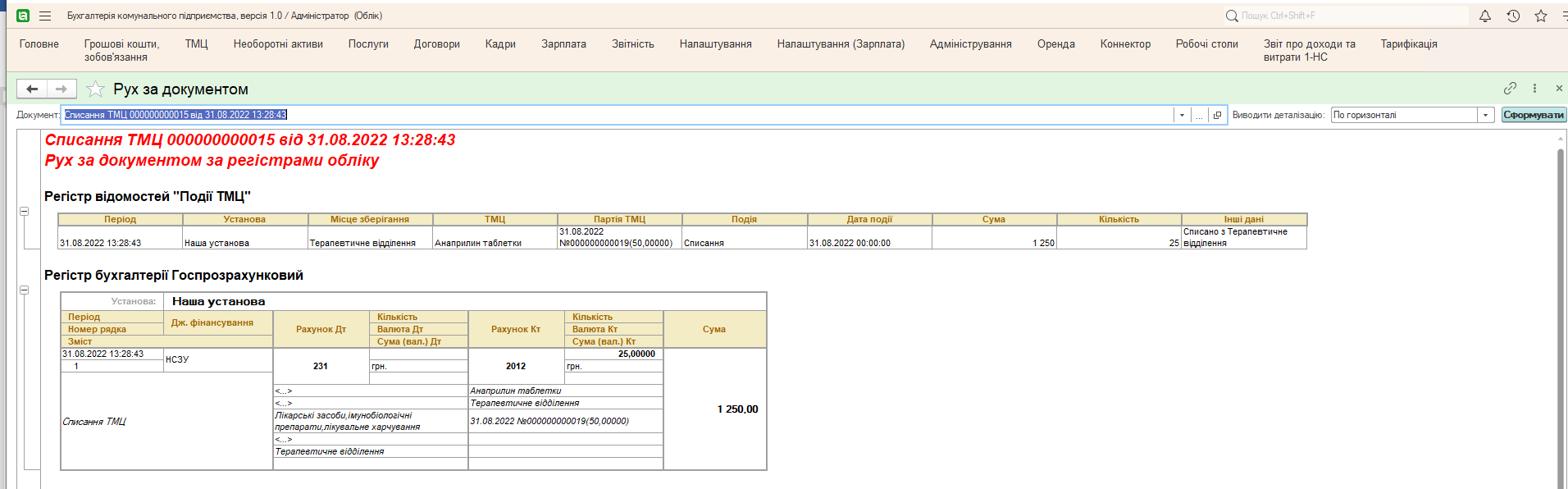Click the forward navigation arrow
Image resolution: width=1568 pixels, height=489 pixels.
coord(62,89)
